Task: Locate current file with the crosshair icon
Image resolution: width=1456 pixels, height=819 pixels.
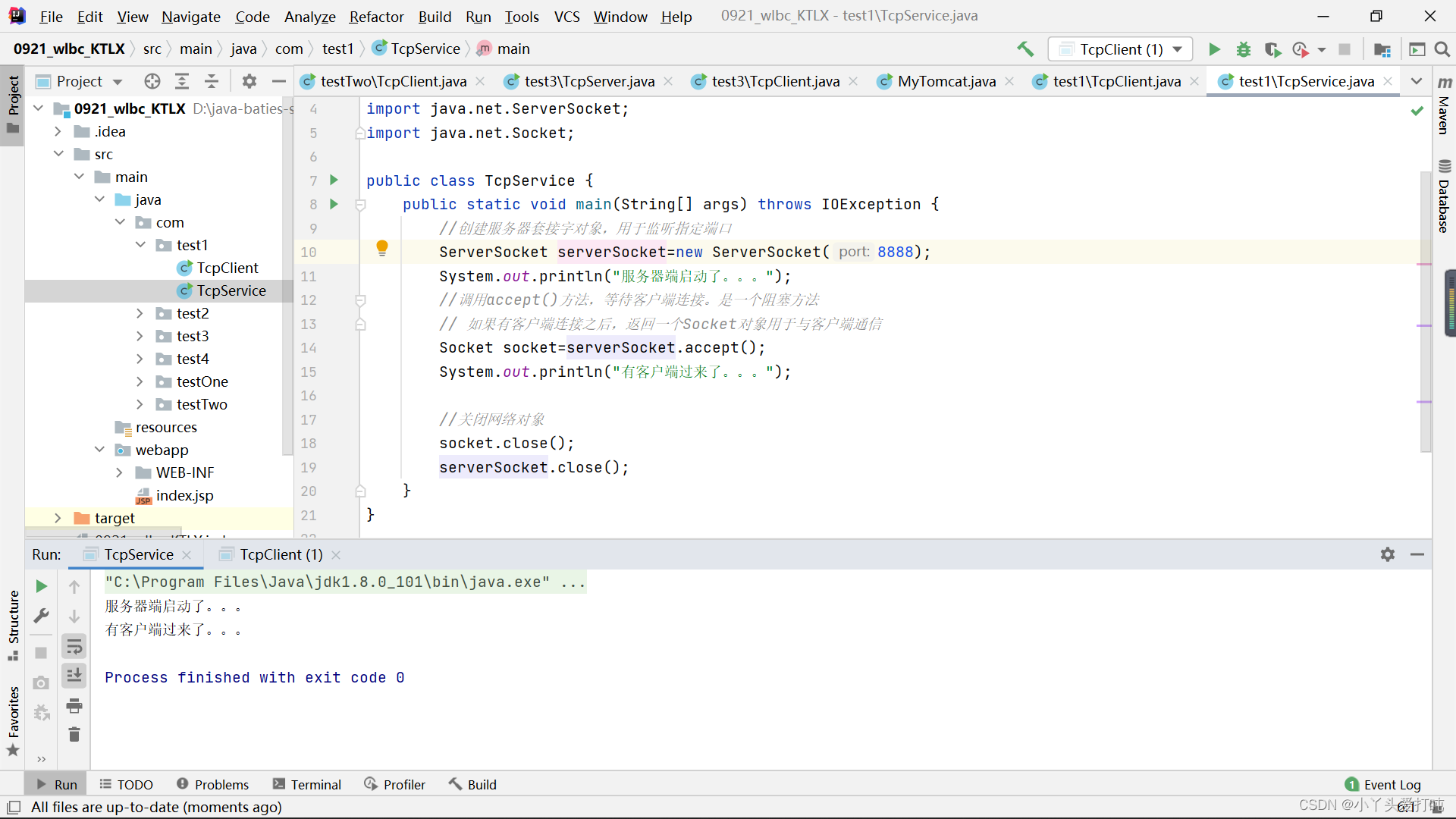Action: click(152, 81)
